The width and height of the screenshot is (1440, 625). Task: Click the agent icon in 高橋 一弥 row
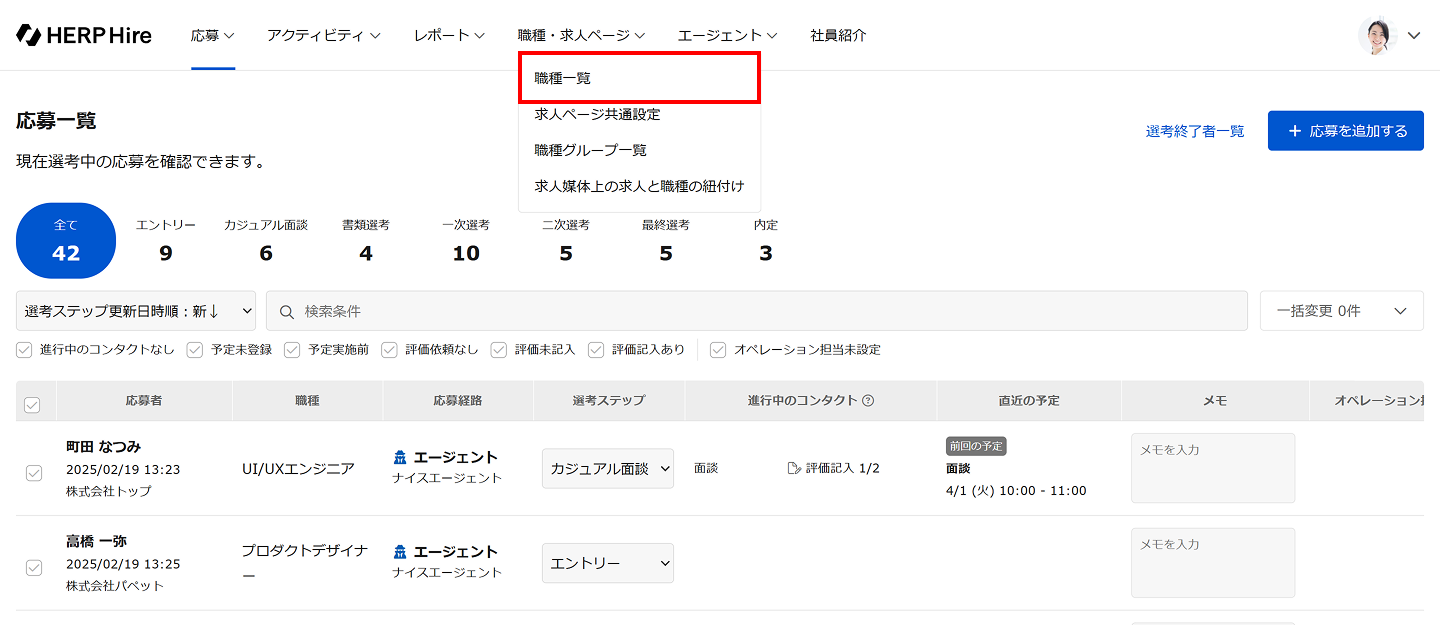coord(400,552)
